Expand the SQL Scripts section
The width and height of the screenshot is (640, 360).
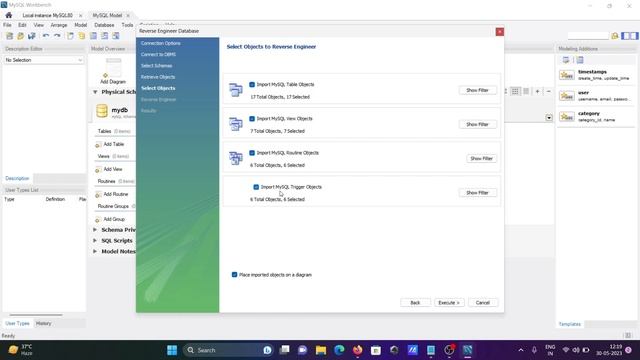tap(95, 241)
